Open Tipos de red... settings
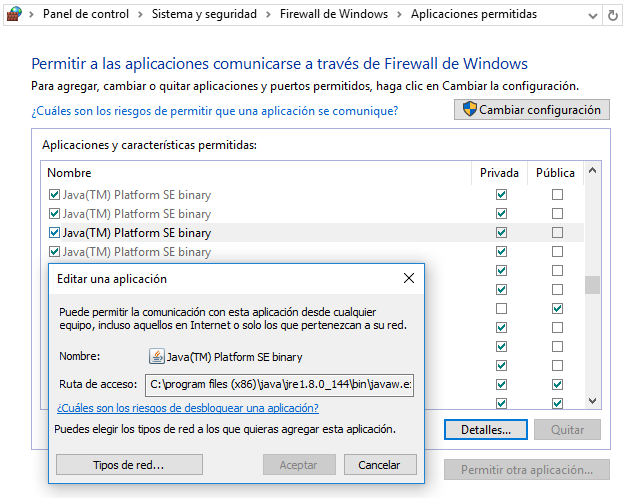Screen dimensions: 633x498 click(x=129, y=465)
